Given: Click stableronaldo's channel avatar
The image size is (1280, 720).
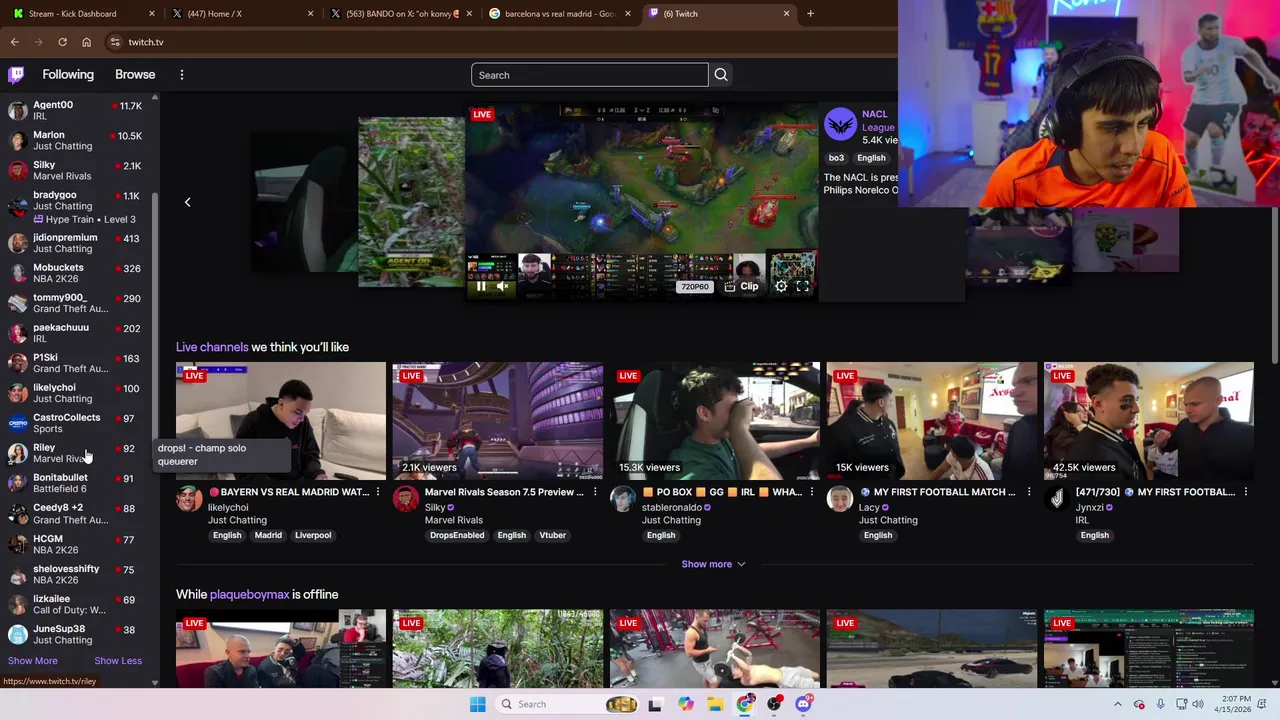Looking at the screenshot, I should [623, 499].
